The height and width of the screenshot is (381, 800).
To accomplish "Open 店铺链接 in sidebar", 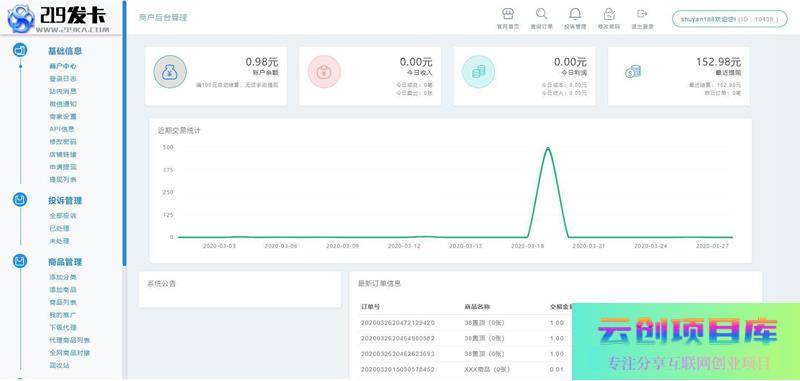I will click(x=63, y=154).
